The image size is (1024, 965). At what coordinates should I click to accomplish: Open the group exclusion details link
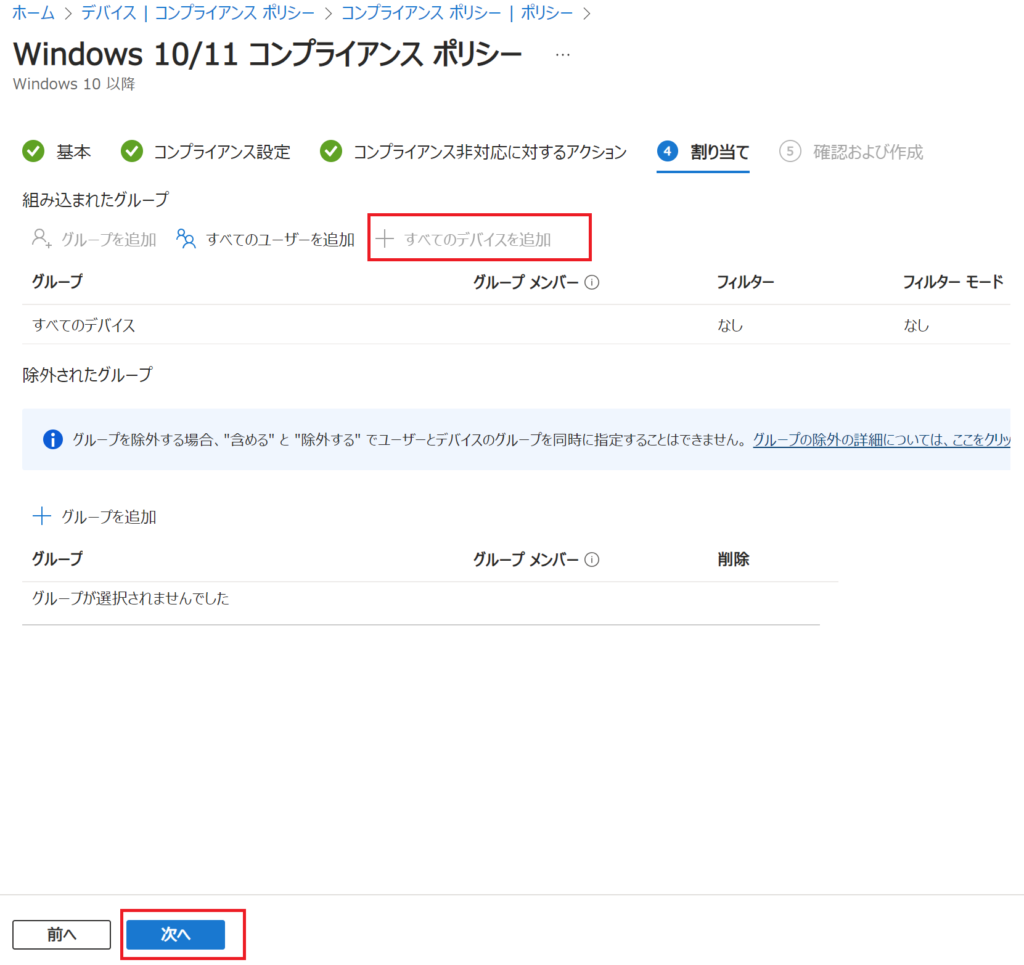(x=880, y=439)
